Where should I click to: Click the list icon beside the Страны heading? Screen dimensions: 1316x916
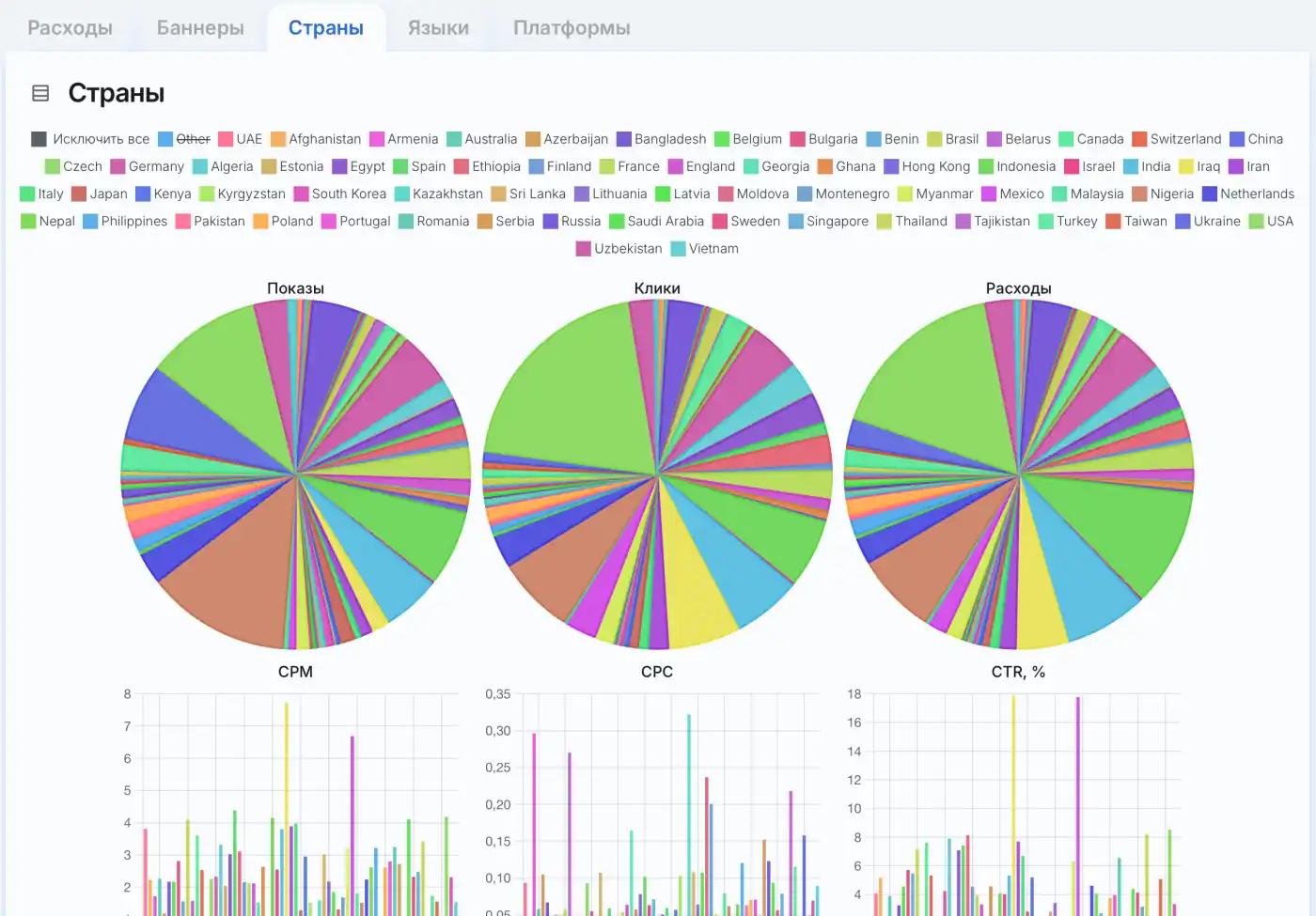pos(40,93)
